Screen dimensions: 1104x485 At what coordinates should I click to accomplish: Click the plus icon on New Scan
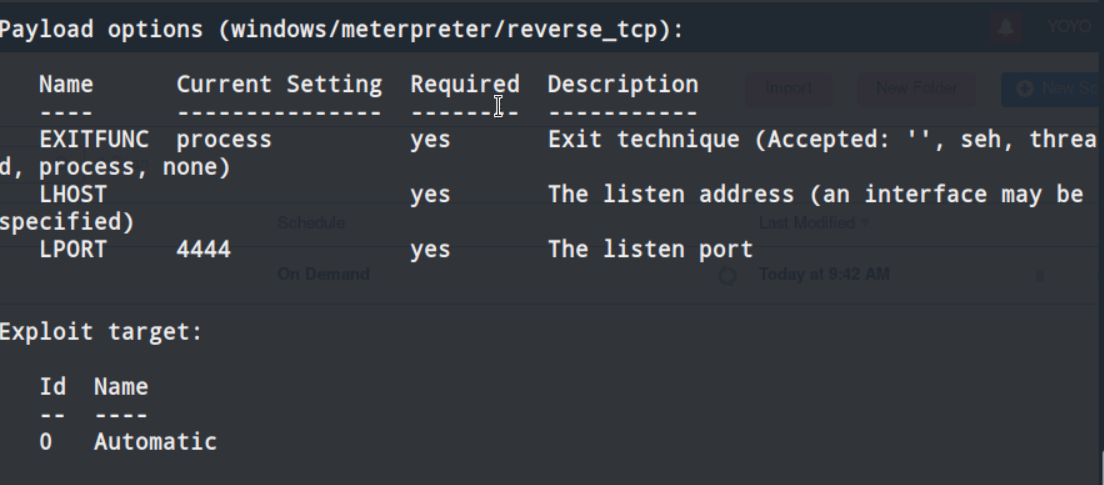[x=1024, y=88]
